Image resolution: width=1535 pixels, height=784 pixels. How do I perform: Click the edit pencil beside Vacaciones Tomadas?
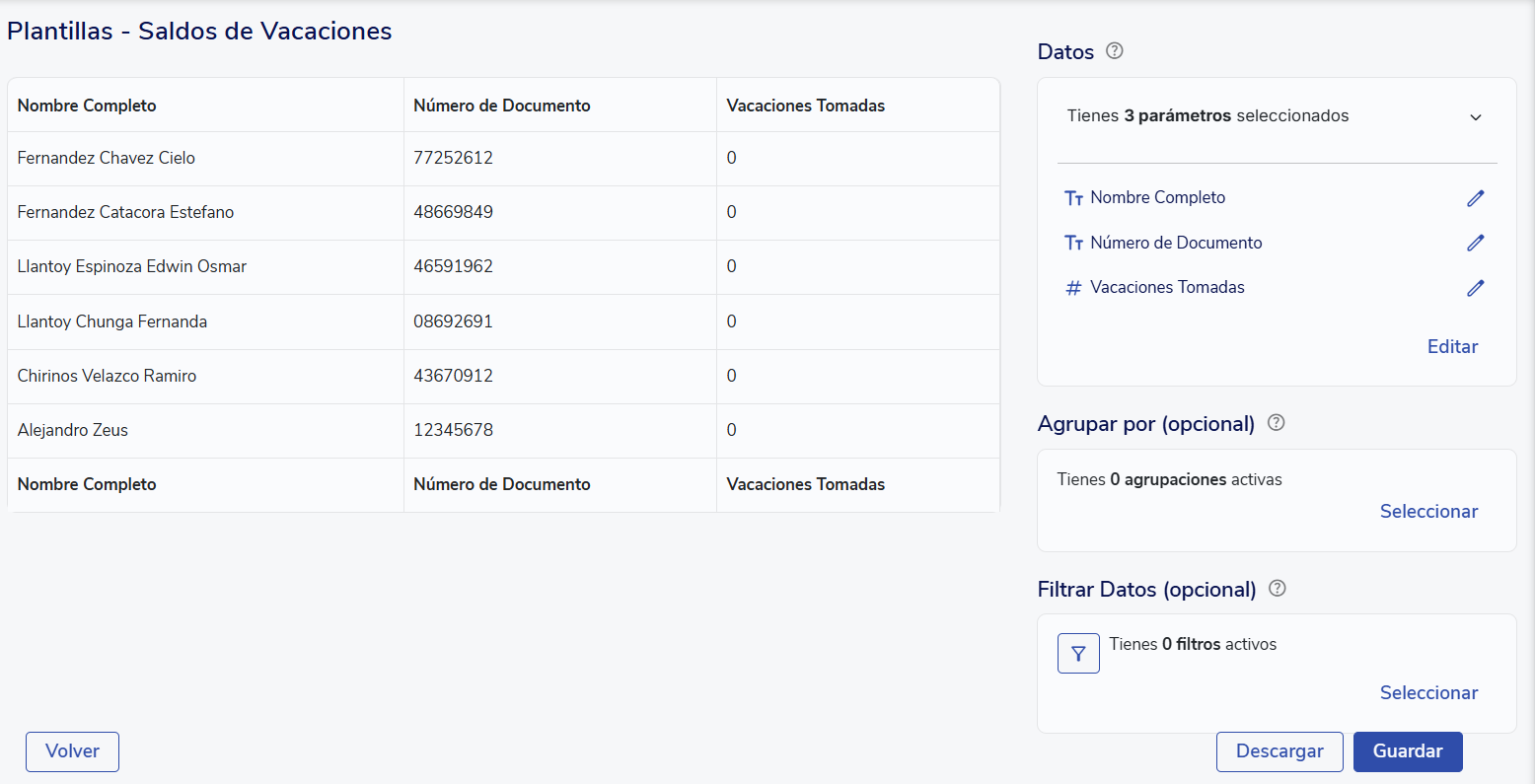point(1475,288)
